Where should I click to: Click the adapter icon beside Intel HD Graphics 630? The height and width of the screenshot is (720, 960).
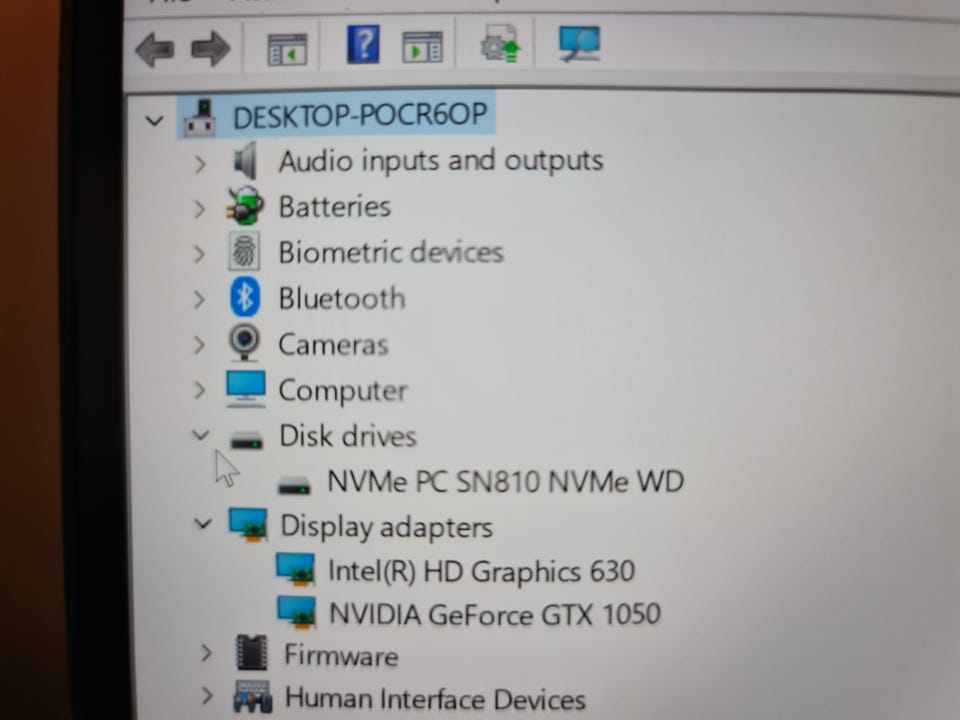[296, 569]
